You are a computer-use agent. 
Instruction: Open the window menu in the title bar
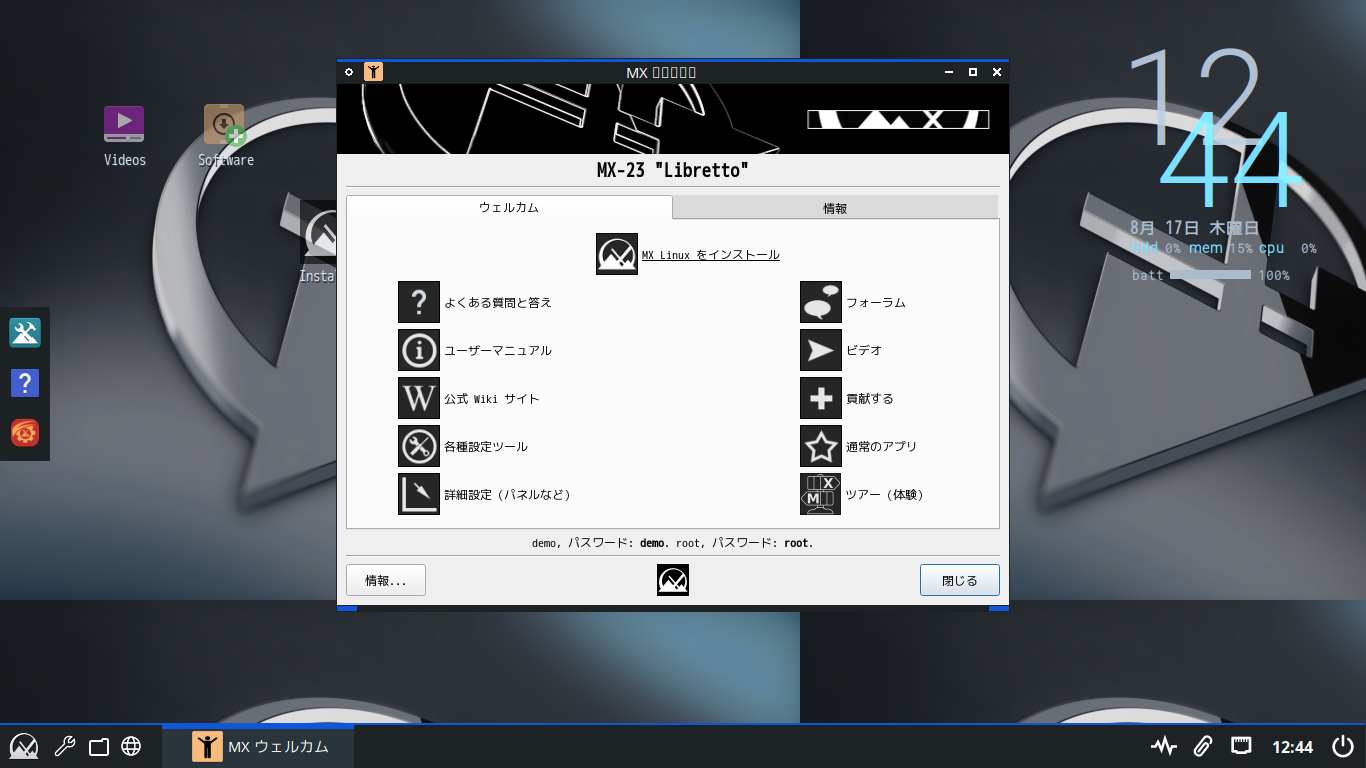click(x=349, y=72)
